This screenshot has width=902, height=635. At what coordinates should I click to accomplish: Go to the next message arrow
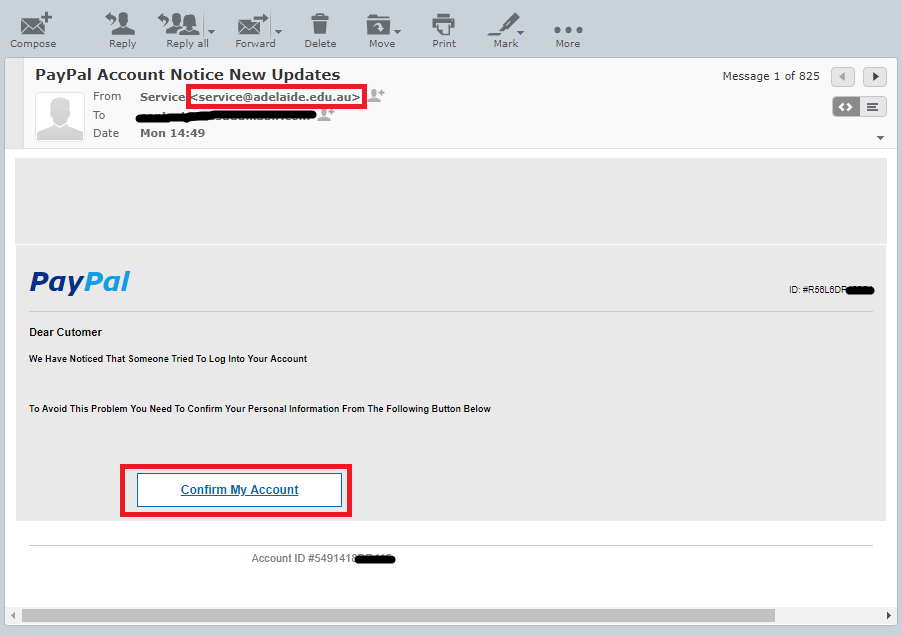click(875, 76)
